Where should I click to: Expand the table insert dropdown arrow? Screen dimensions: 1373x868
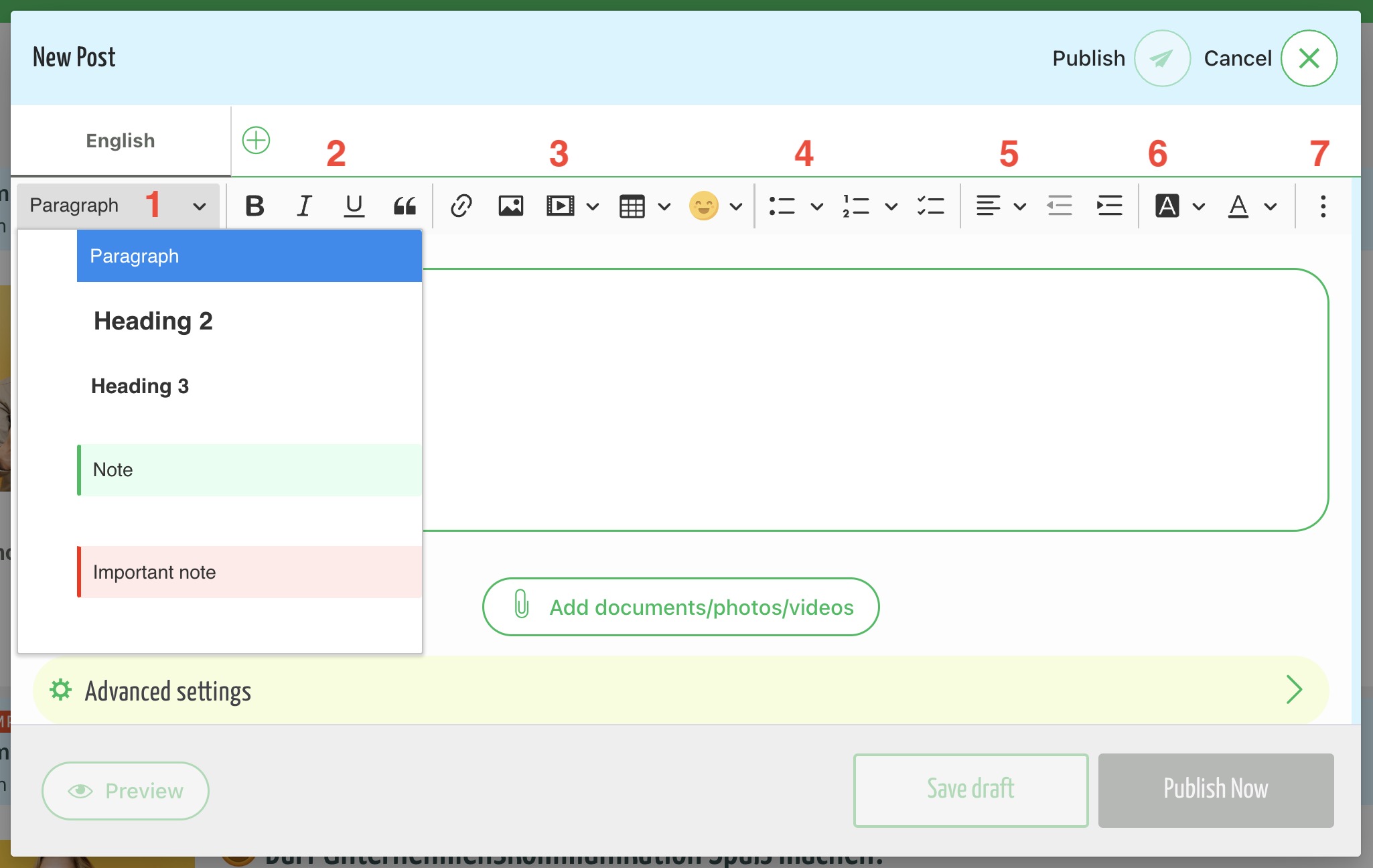point(664,206)
